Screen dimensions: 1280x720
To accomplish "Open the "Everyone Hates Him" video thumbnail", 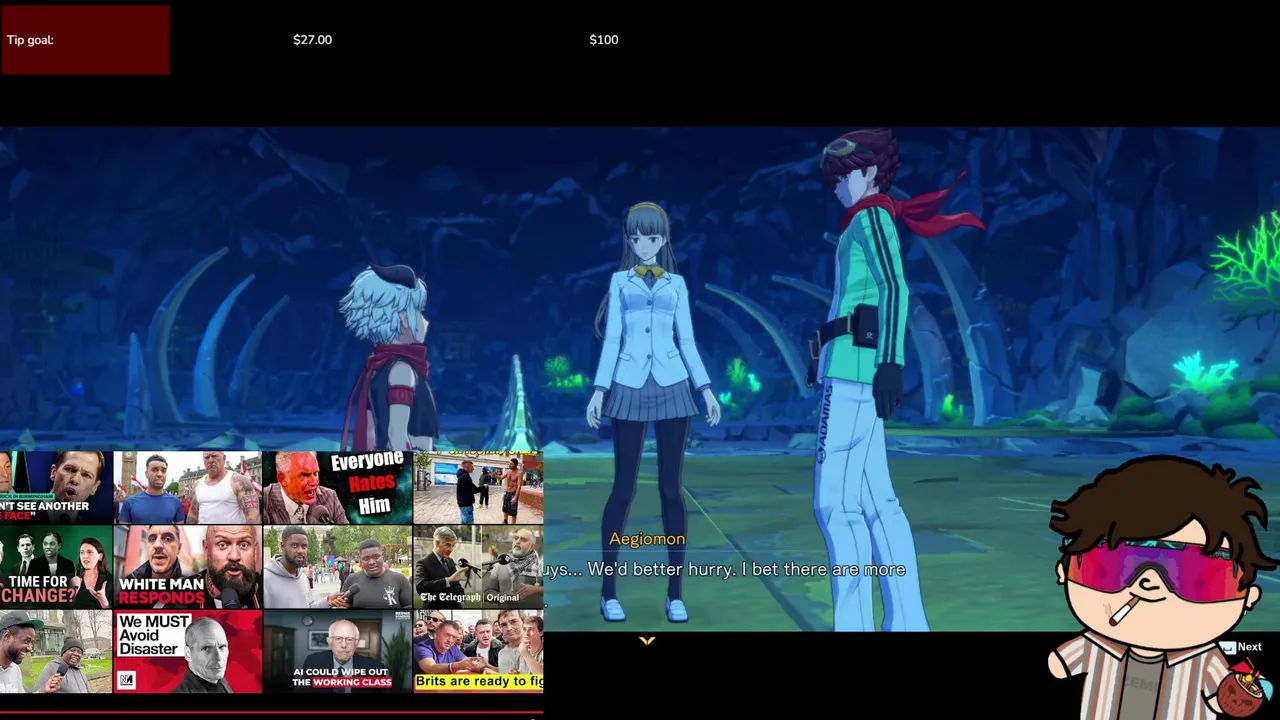I will click(337, 488).
